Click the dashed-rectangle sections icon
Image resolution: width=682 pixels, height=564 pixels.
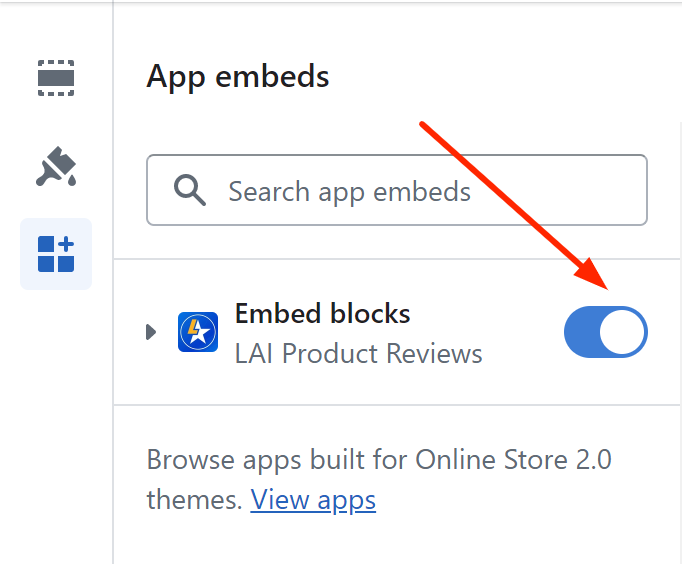[x=56, y=78]
